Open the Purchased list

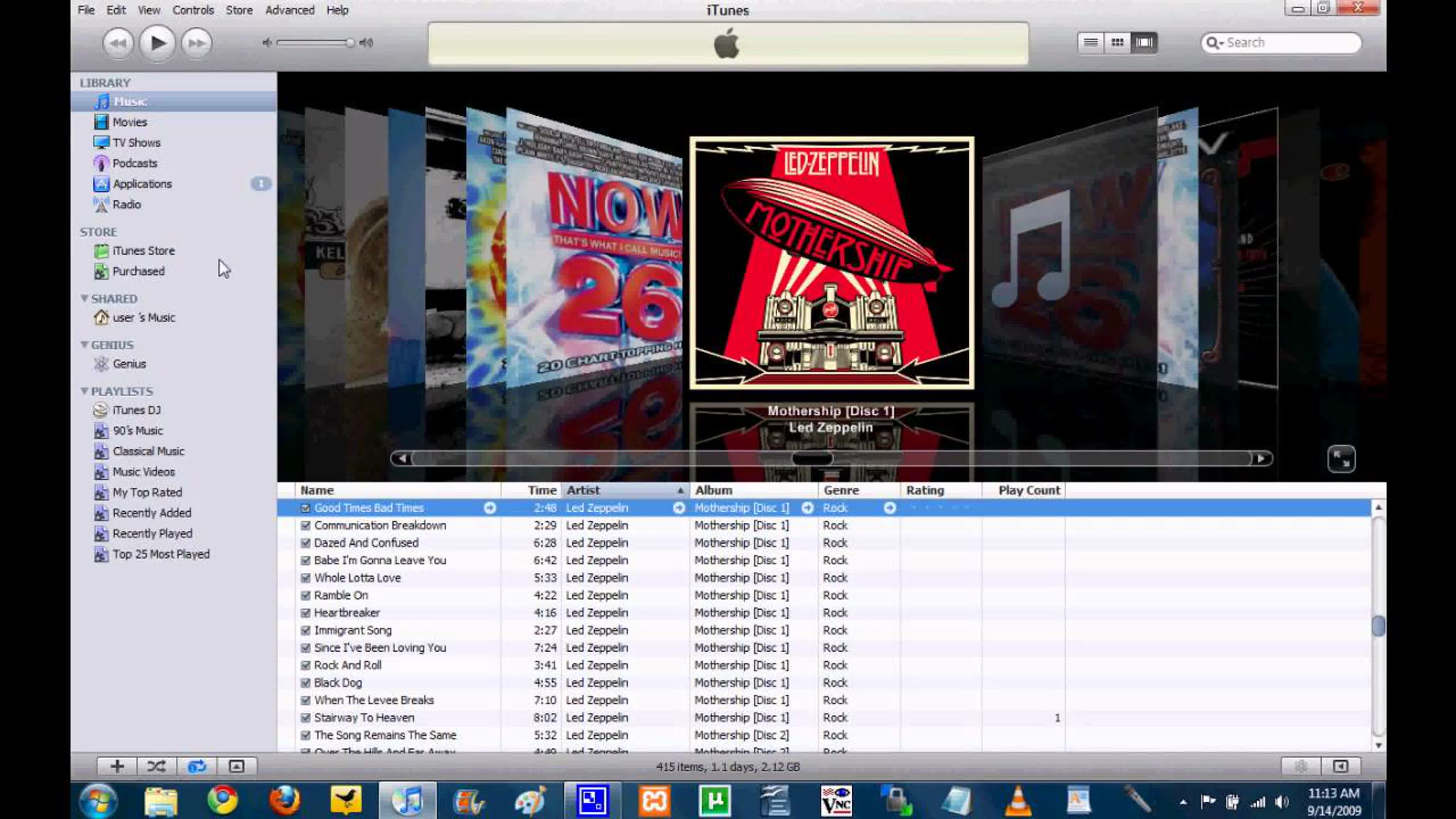pyautogui.click(x=139, y=271)
